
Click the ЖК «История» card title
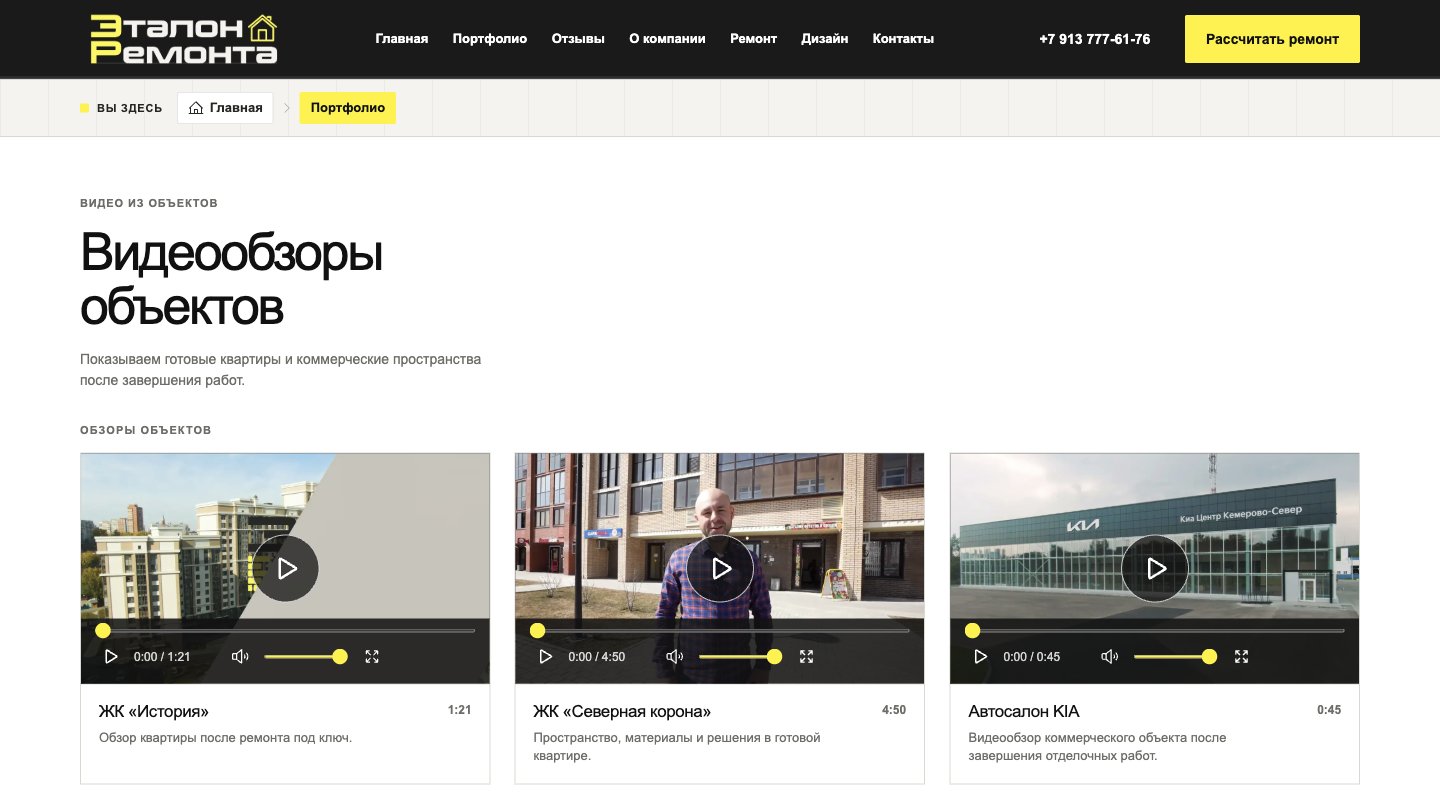click(154, 712)
